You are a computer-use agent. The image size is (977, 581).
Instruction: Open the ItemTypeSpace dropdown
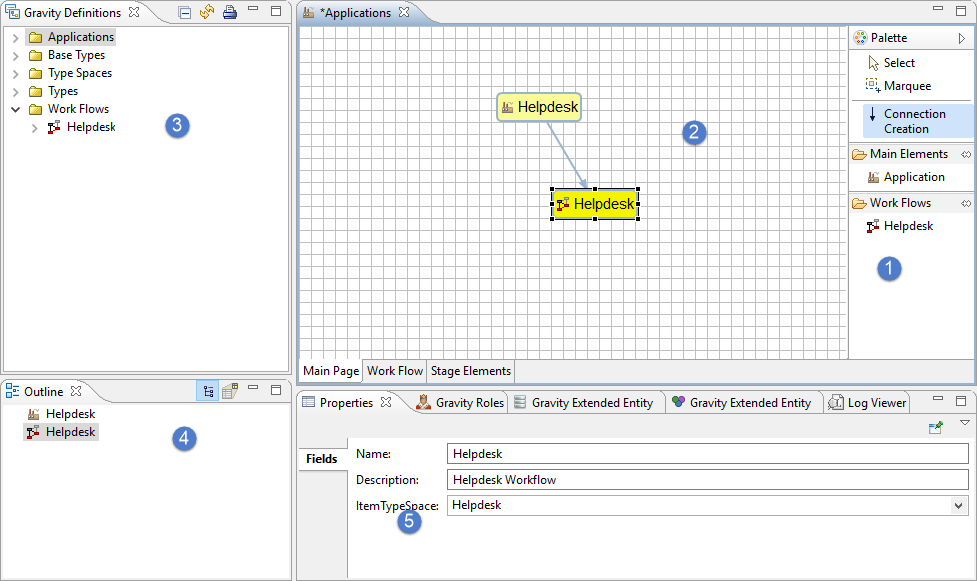tap(959, 507)
